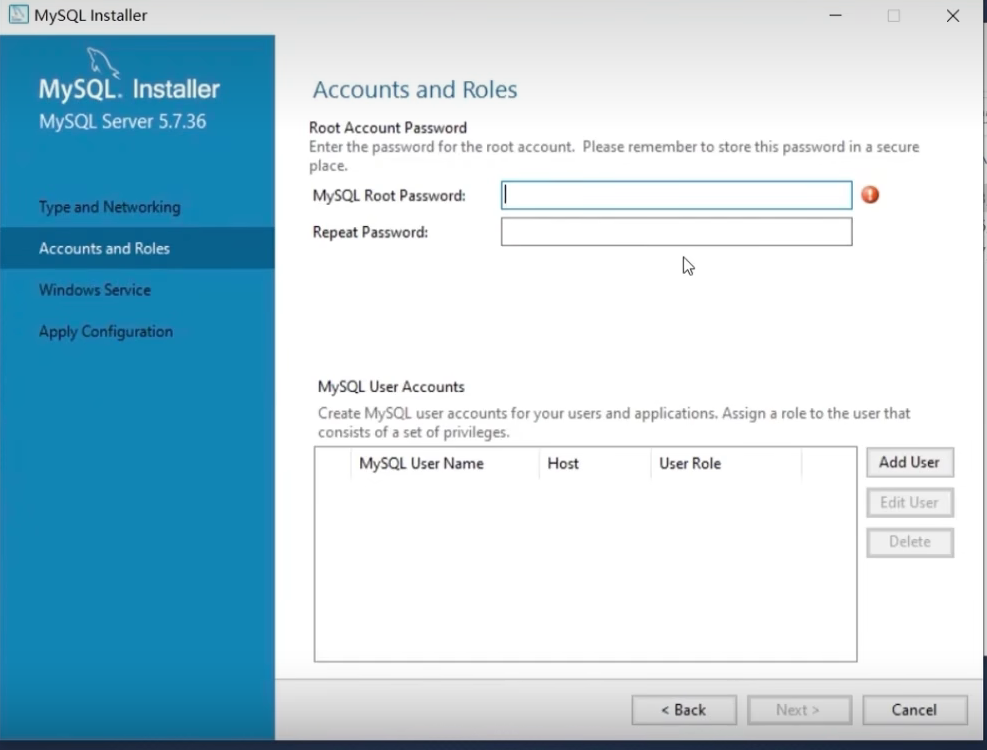Click the MySQL User Accounts label

click(391, 387)
